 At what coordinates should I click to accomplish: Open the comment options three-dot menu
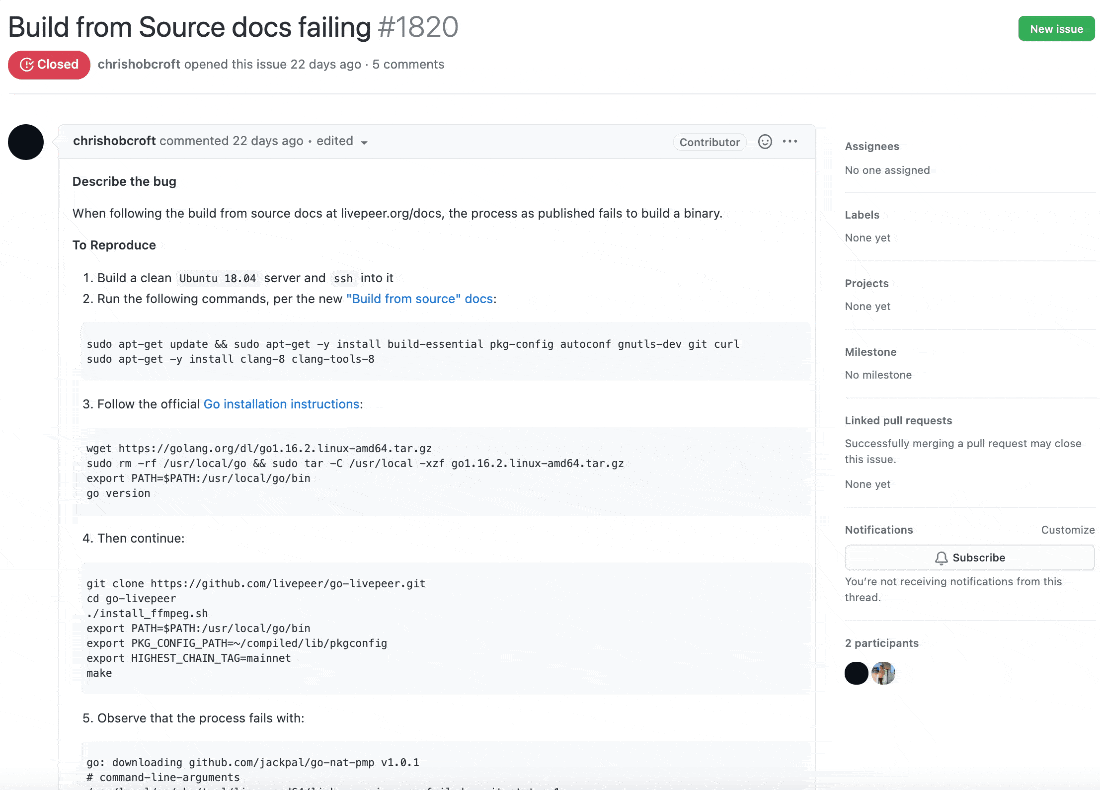pyautogui.click(x=790, y=141)
